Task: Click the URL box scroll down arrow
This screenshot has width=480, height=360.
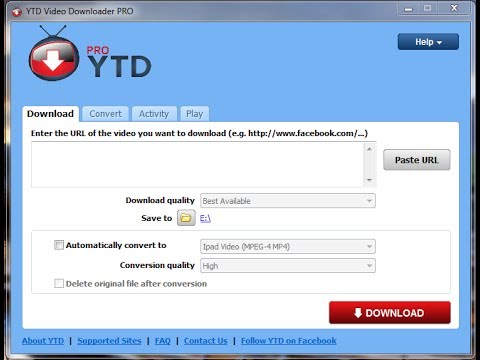Action: tap(369, 180)
